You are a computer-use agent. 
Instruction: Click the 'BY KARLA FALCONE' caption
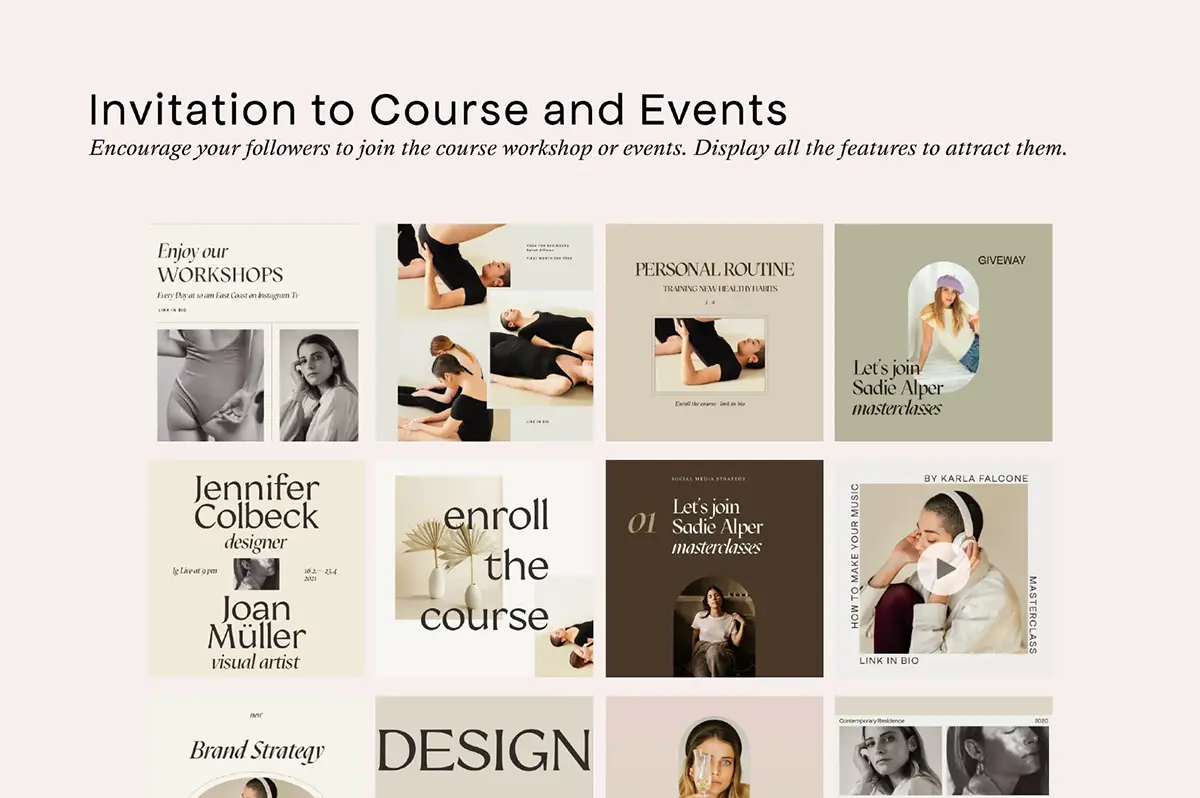[976, 478]
